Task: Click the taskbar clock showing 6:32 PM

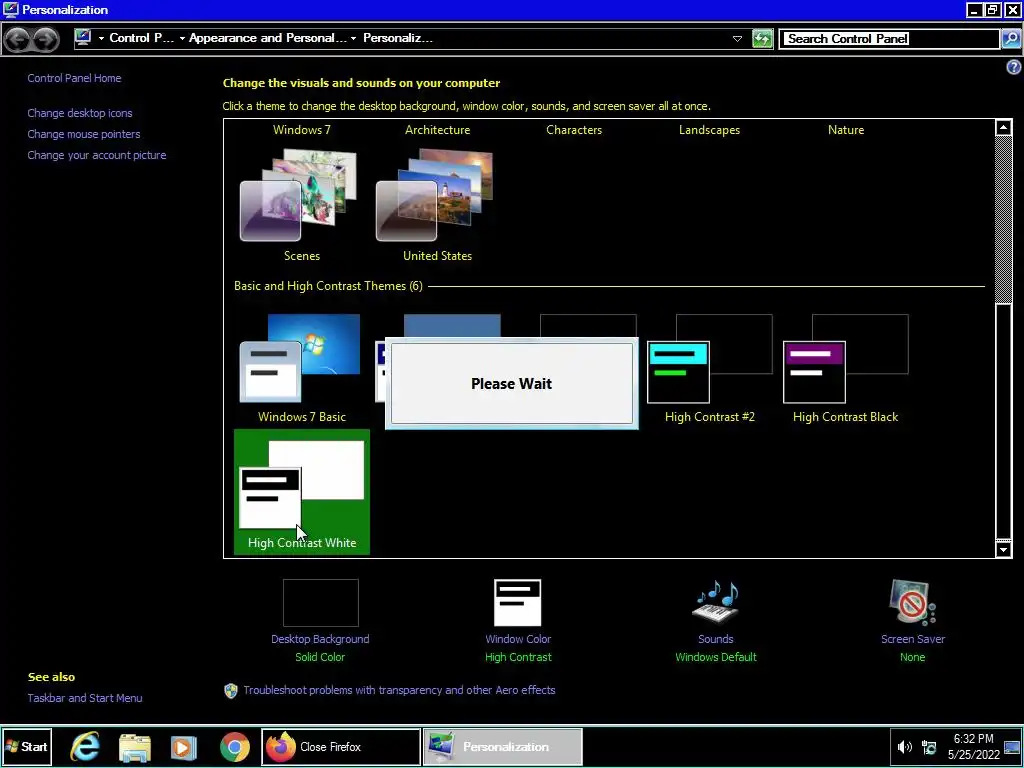Action: (974, 746)
